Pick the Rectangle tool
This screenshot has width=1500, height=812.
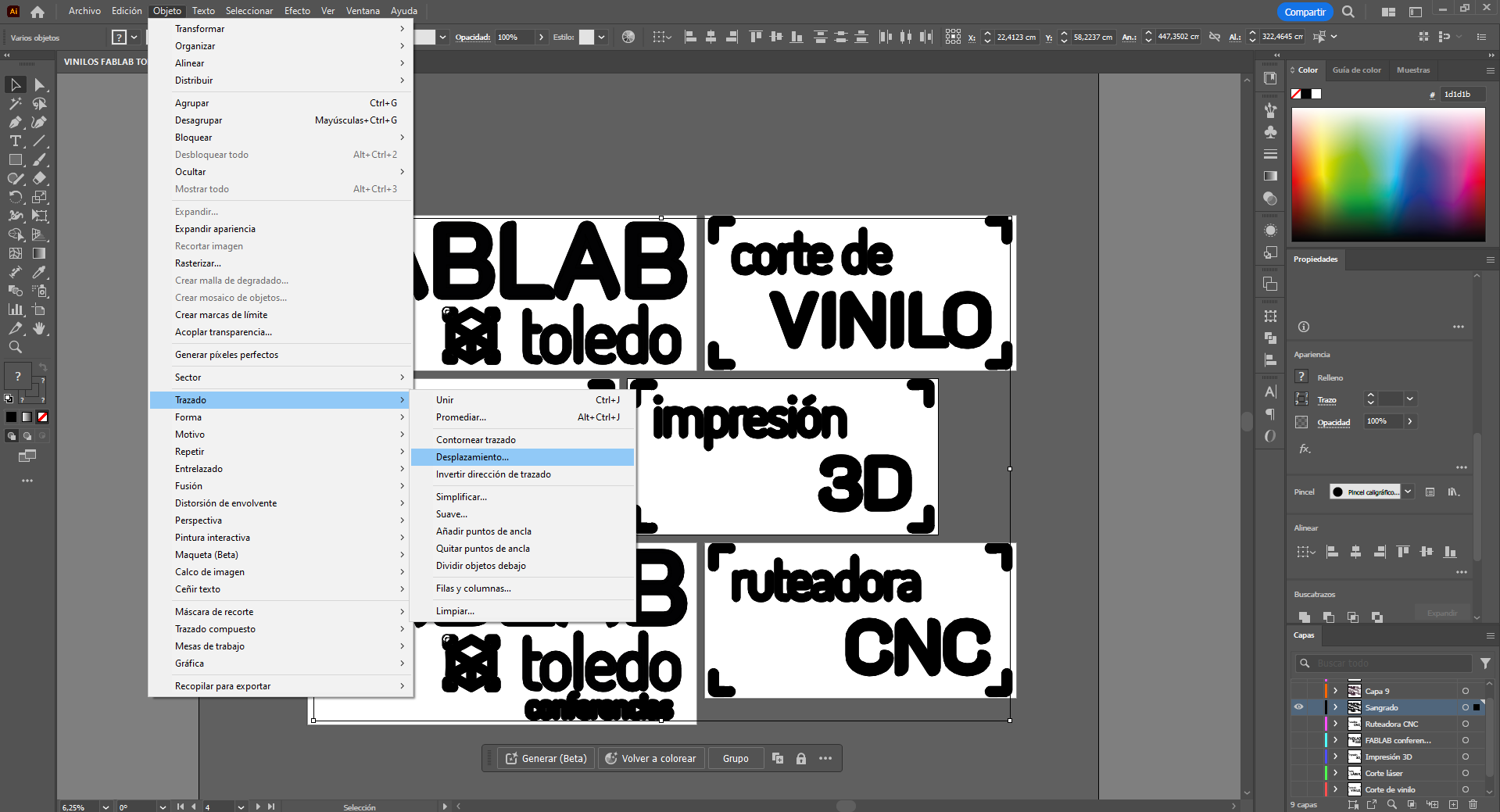tap(16, 159)
